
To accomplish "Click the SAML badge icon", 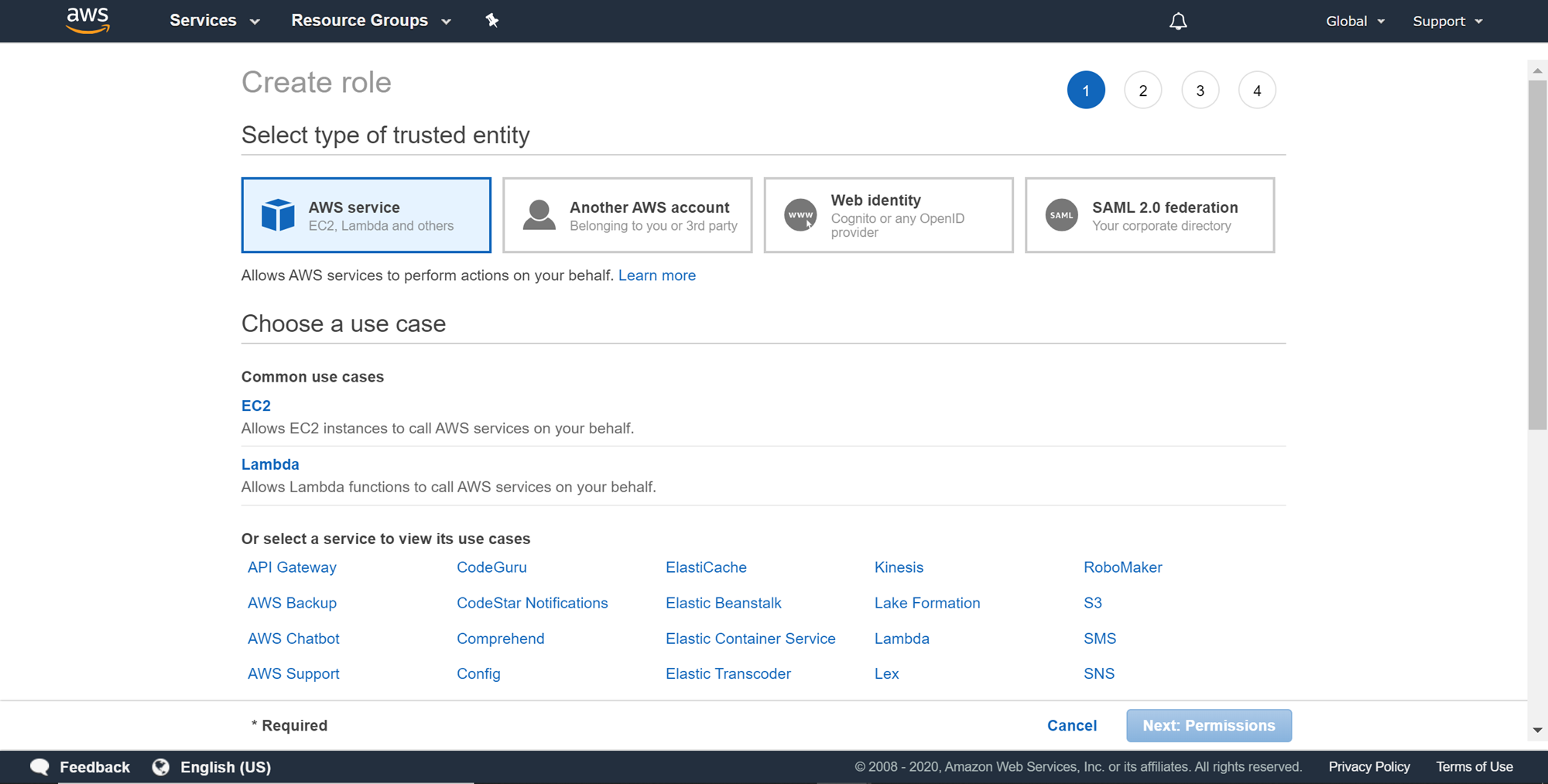I will (x=1062, y=215).
